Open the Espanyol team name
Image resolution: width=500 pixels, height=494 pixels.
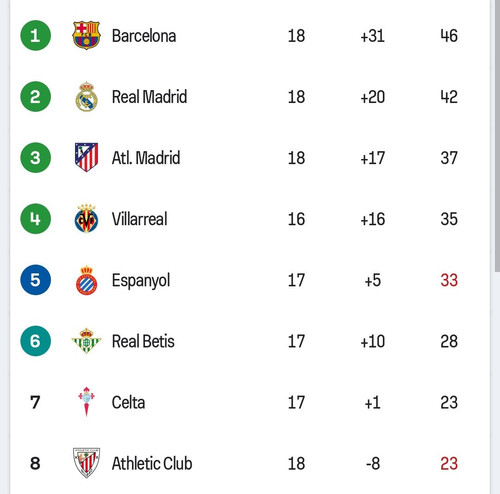coord(141,281)
